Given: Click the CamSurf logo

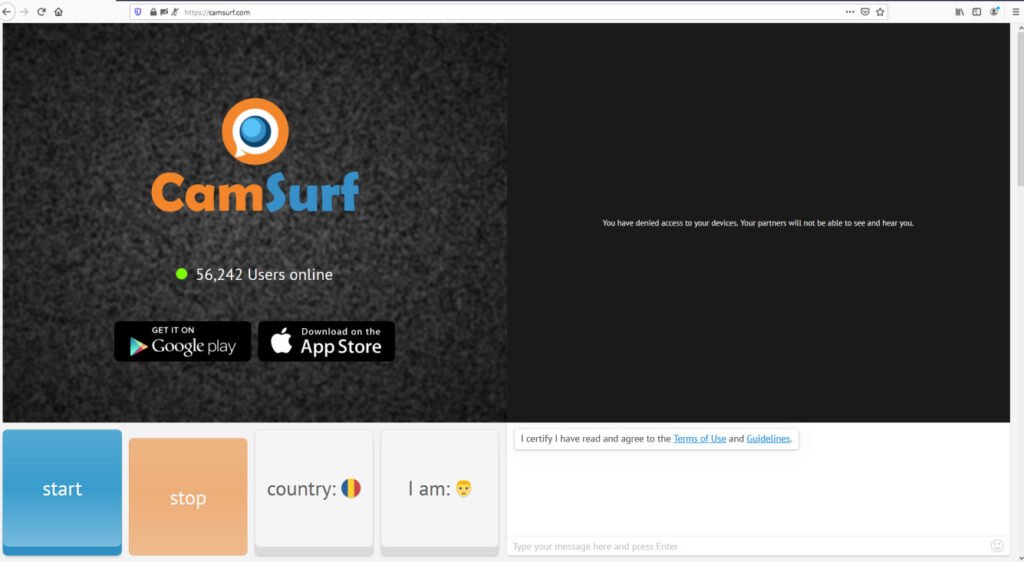Looking at the screenshot, I should (x=255, y=155).
